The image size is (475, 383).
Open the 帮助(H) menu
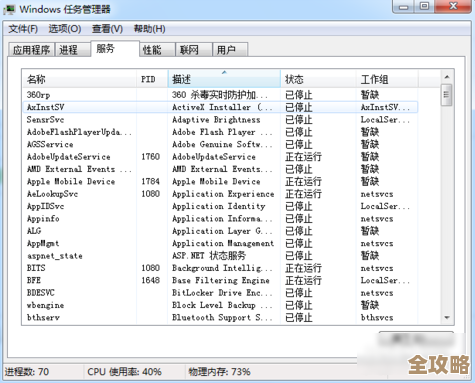click(149, 29)
